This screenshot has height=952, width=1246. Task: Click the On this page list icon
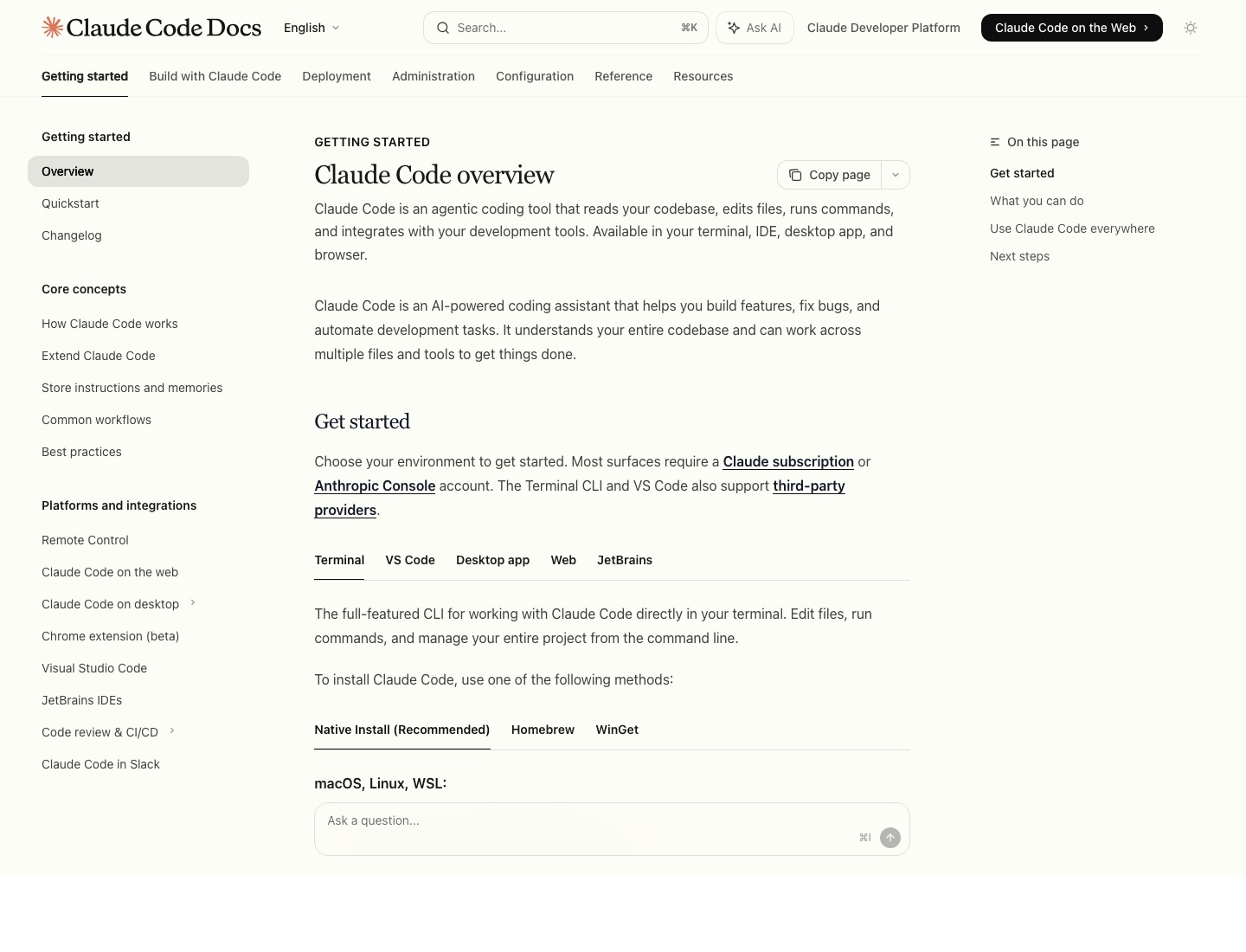[x=995, y=142]
